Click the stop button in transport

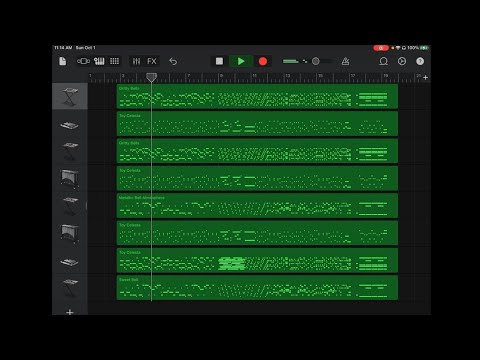[219, 61]
